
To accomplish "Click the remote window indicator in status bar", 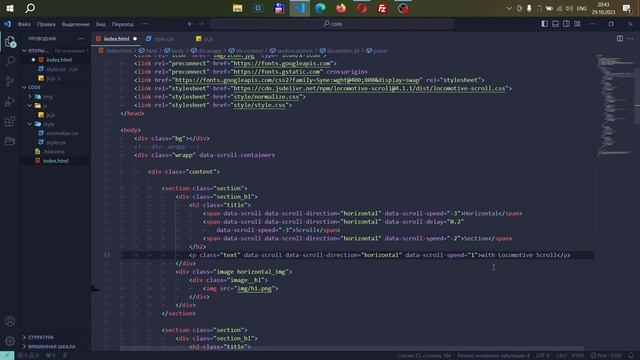I will [x=7, y=356].
